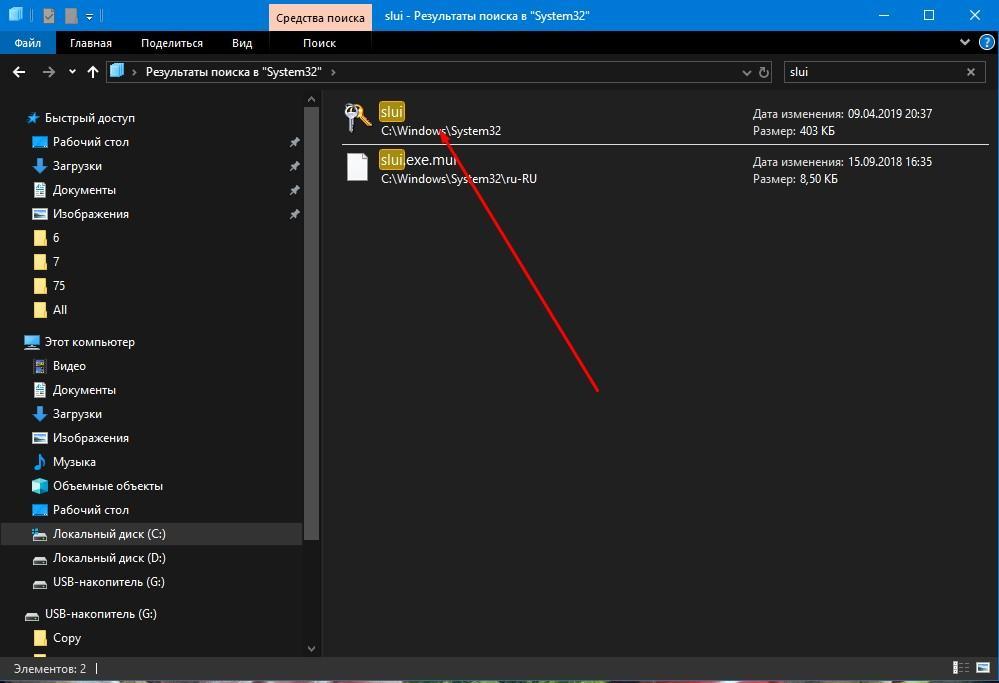Click the breadcrumb chevron after System32 results
The height and width of the screenshot is (683, 999).
click(333, 72)
